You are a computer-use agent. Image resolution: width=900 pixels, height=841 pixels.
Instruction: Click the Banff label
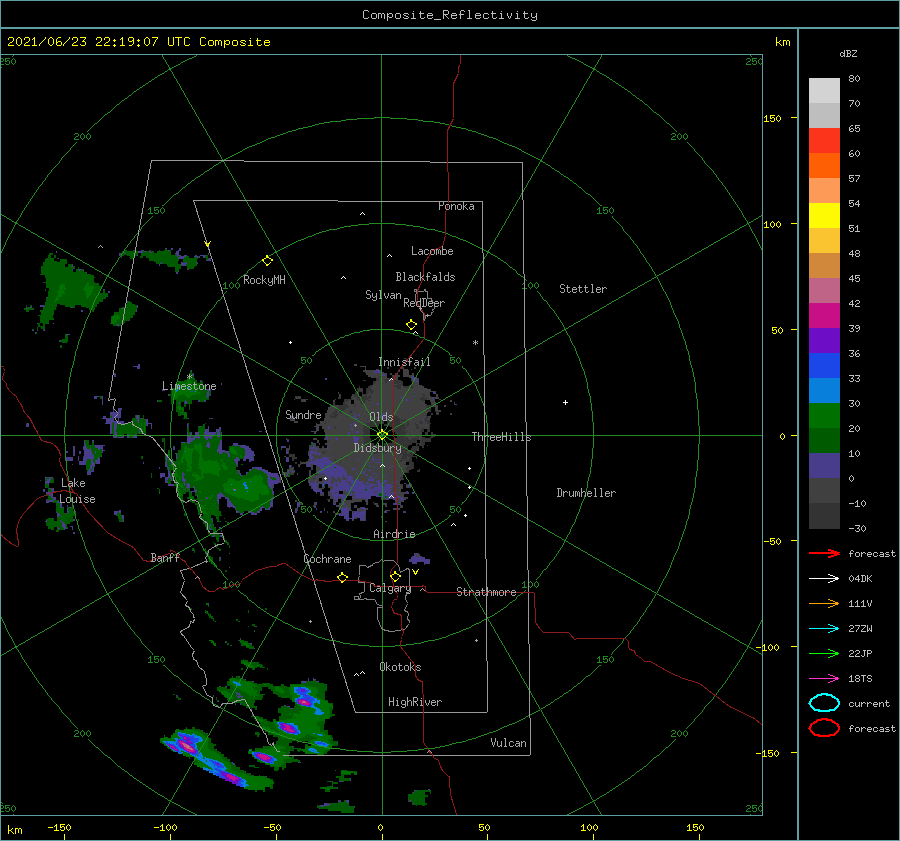pyautogui.click(x=165, y=558)
